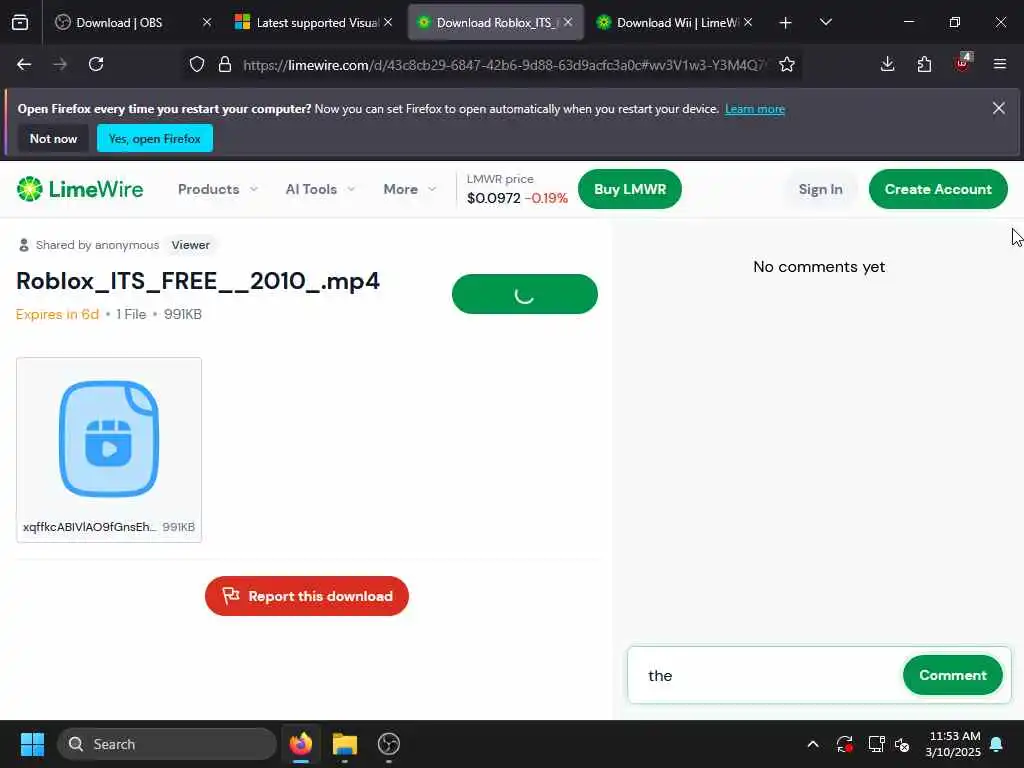Close the Download Roblox_ITS tab
Screen dimensions: 1024x768
[x=568, y=22]
